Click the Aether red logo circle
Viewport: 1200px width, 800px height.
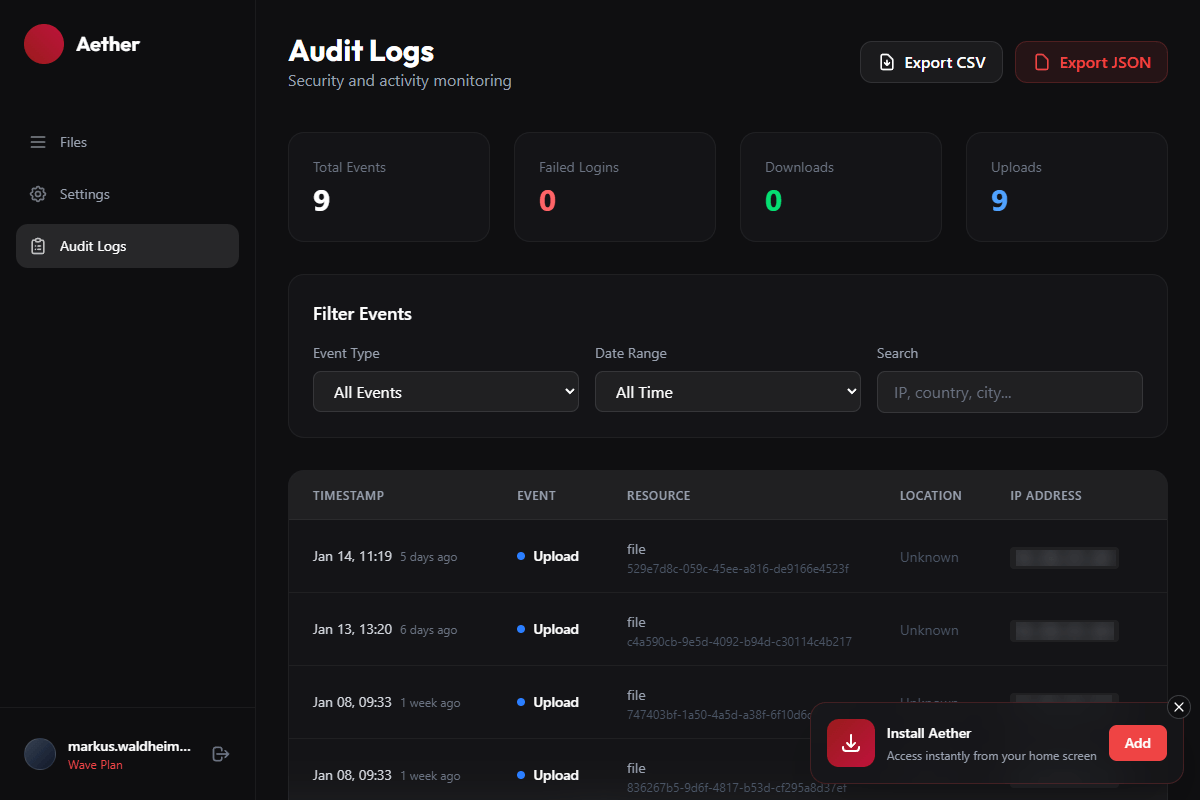point(44,44)
